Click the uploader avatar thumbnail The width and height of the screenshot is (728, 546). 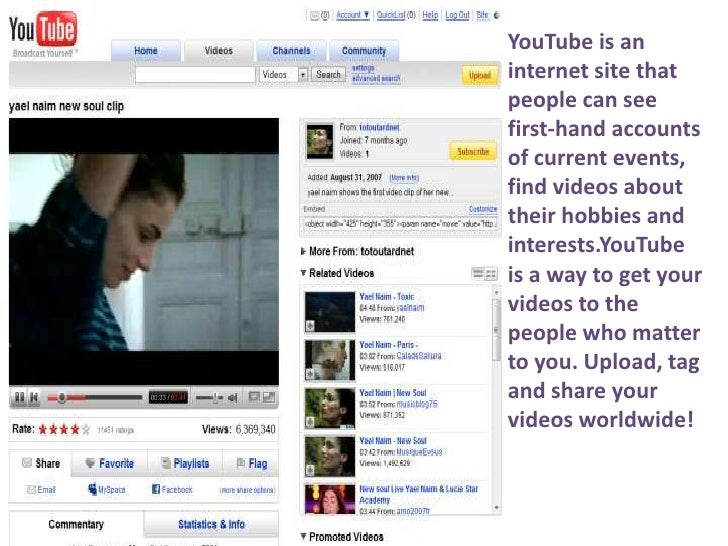[319, 141]
